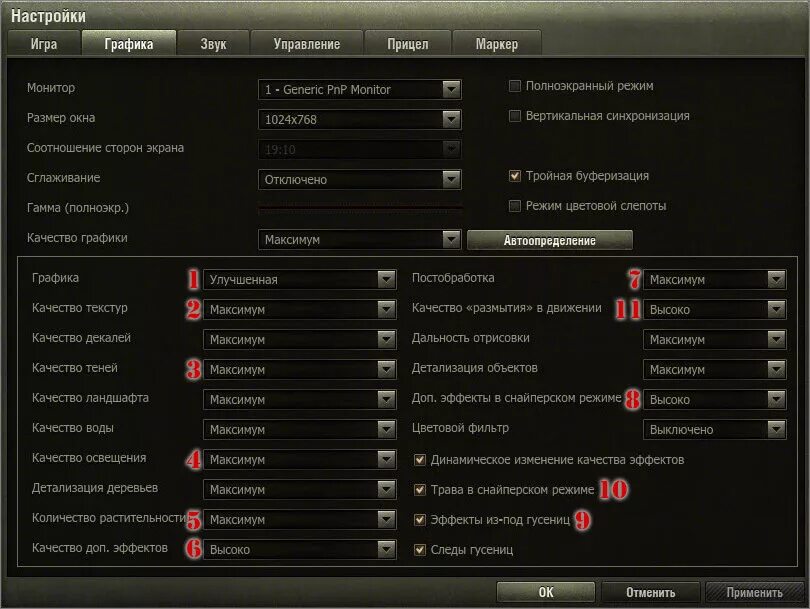Click the Гамма slider track

pos(360,208)
